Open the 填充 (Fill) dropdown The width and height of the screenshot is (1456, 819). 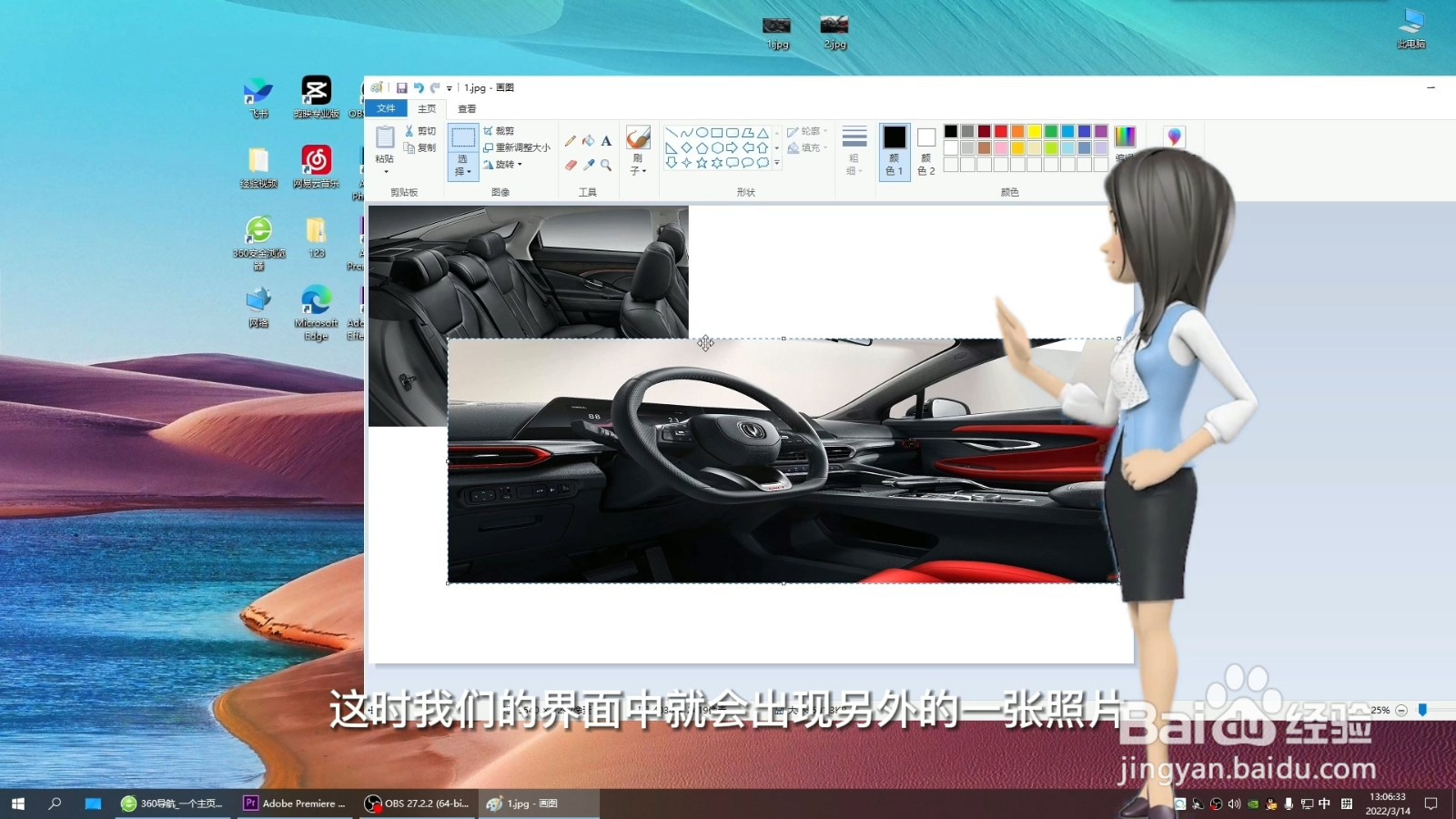point(807,147)
